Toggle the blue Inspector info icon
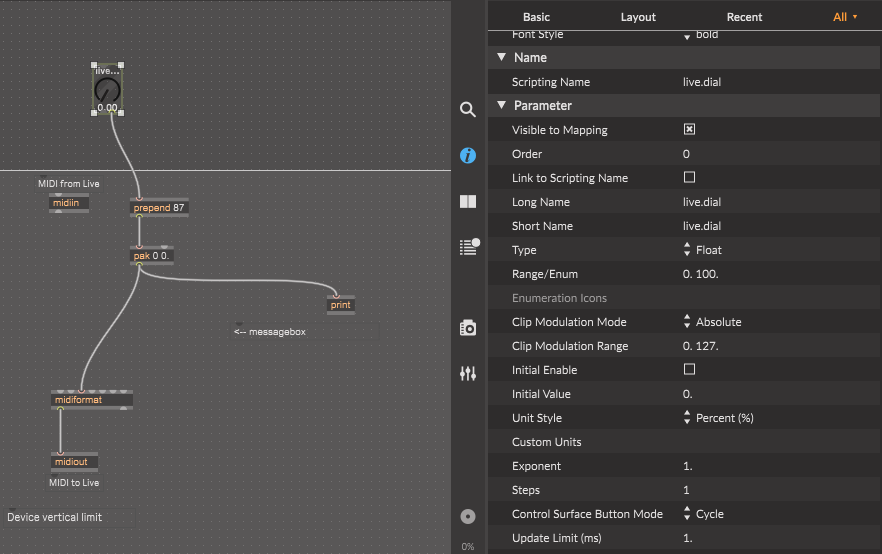This screenshot has height=554, width=882. point(467,156)
